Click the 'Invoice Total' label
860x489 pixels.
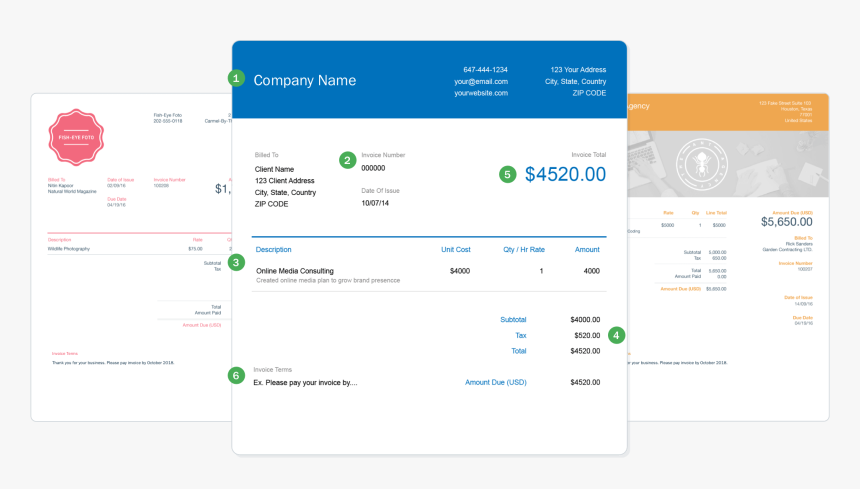point(589,155)
